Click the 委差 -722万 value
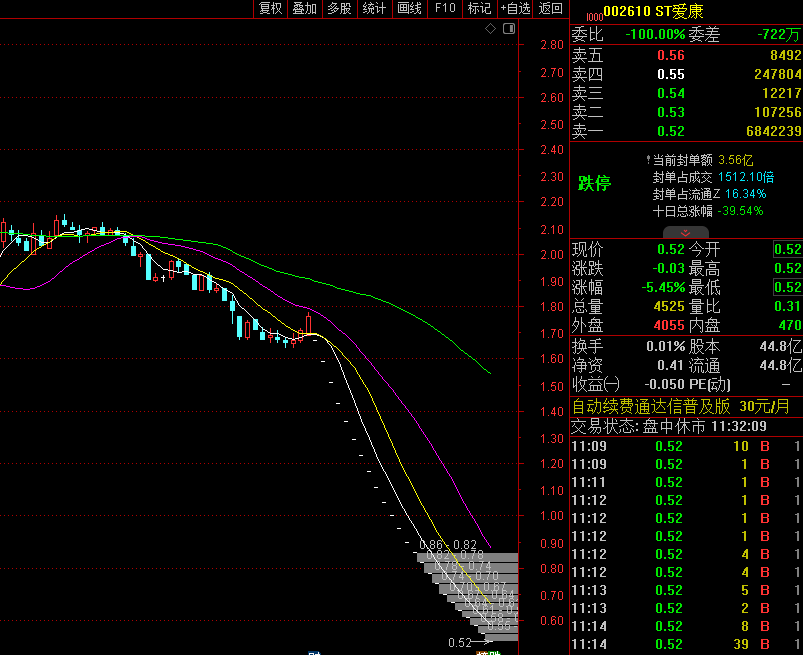Viewport: 803px width, 655px height. point(778,34)
